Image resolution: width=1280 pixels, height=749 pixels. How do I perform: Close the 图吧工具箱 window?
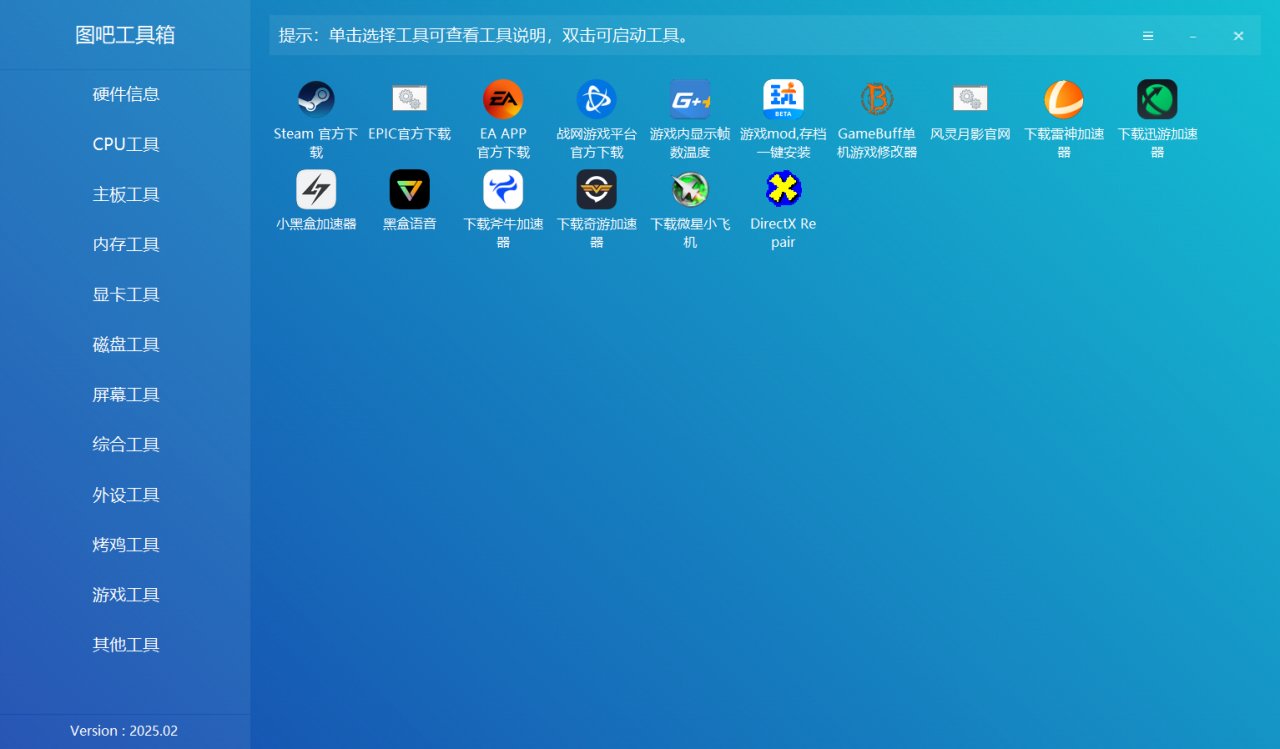pyautogui.click(x=1238, y=36)
